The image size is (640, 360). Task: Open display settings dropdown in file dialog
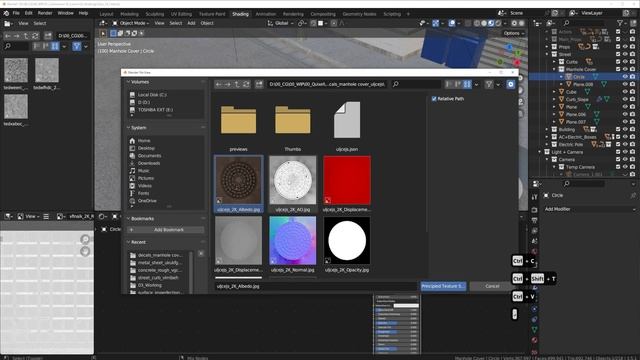pyautogui.click(x=476, y=84)
